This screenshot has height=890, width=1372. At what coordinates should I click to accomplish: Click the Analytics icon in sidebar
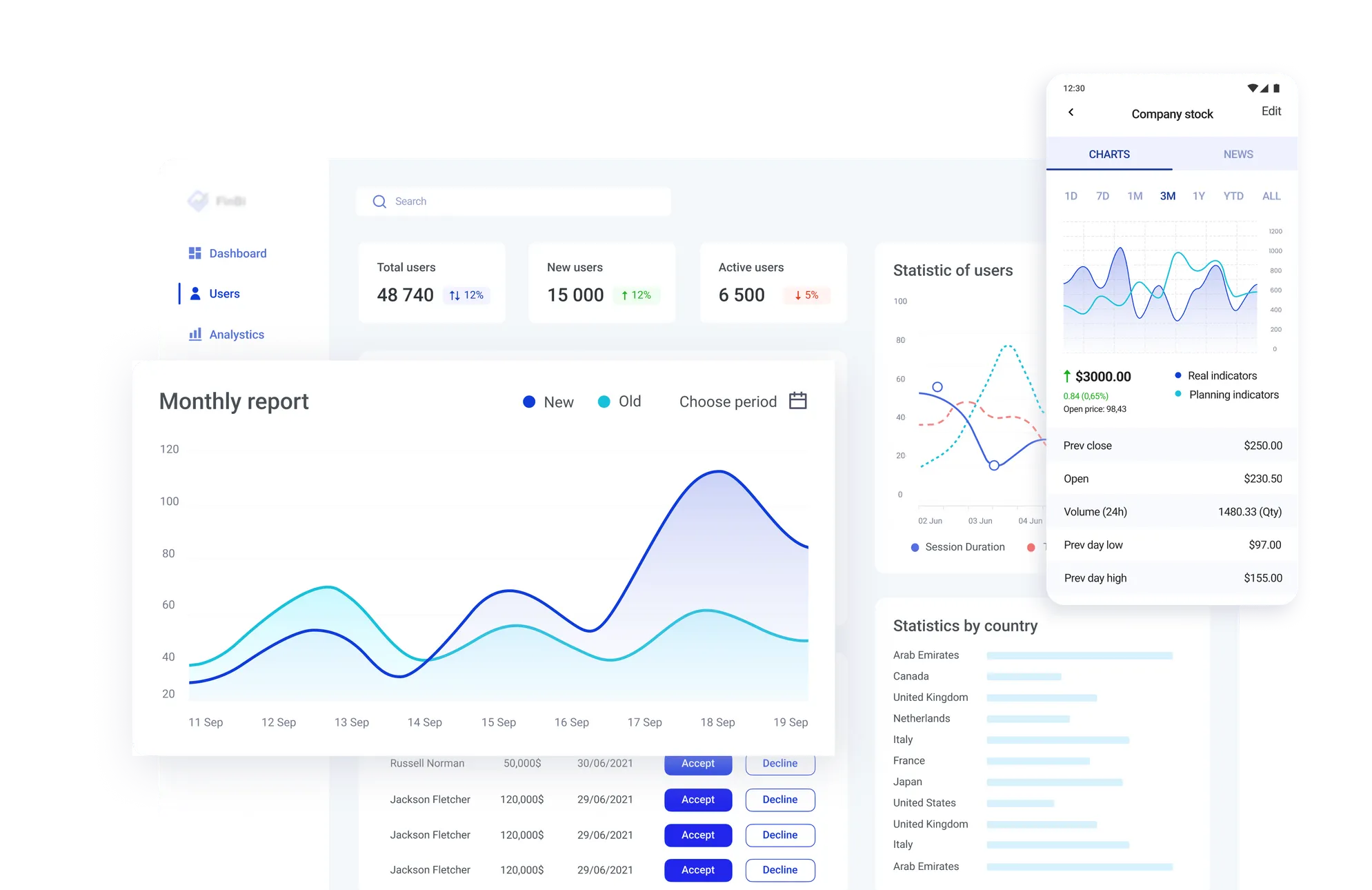click(196, 334)
